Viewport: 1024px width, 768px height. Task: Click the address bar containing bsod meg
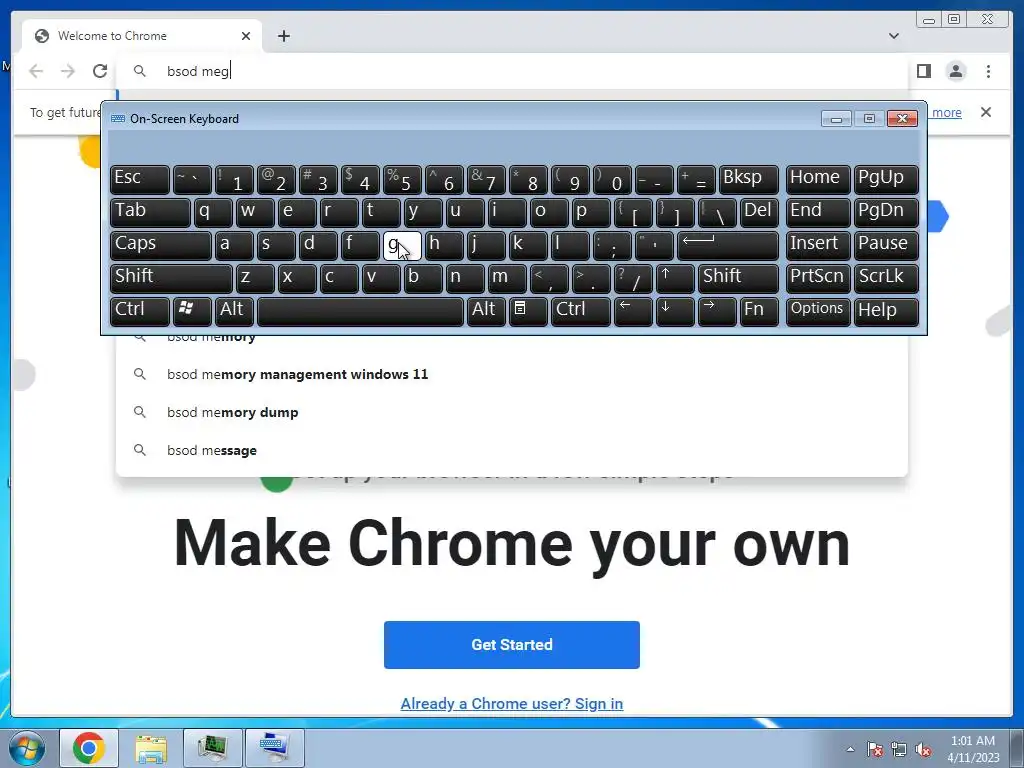tap(512, 71)
